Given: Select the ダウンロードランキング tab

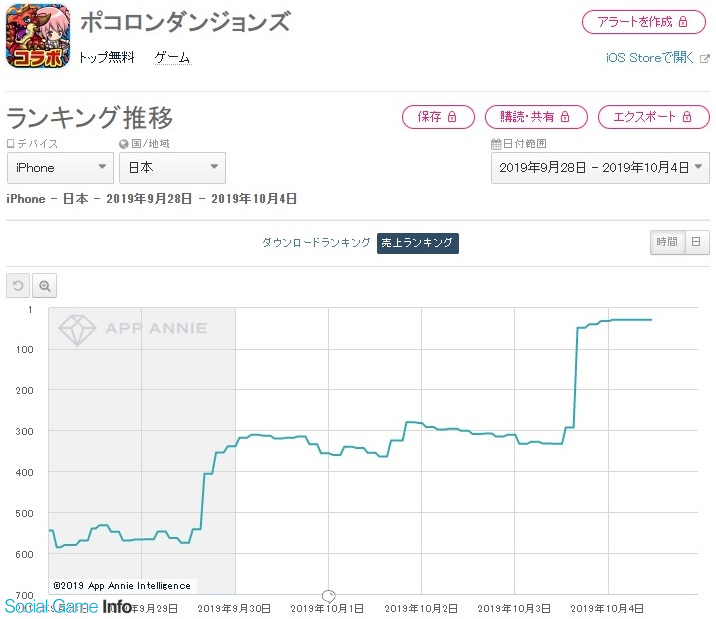Looking at the screenshot, I should click(x=316, y=243).
